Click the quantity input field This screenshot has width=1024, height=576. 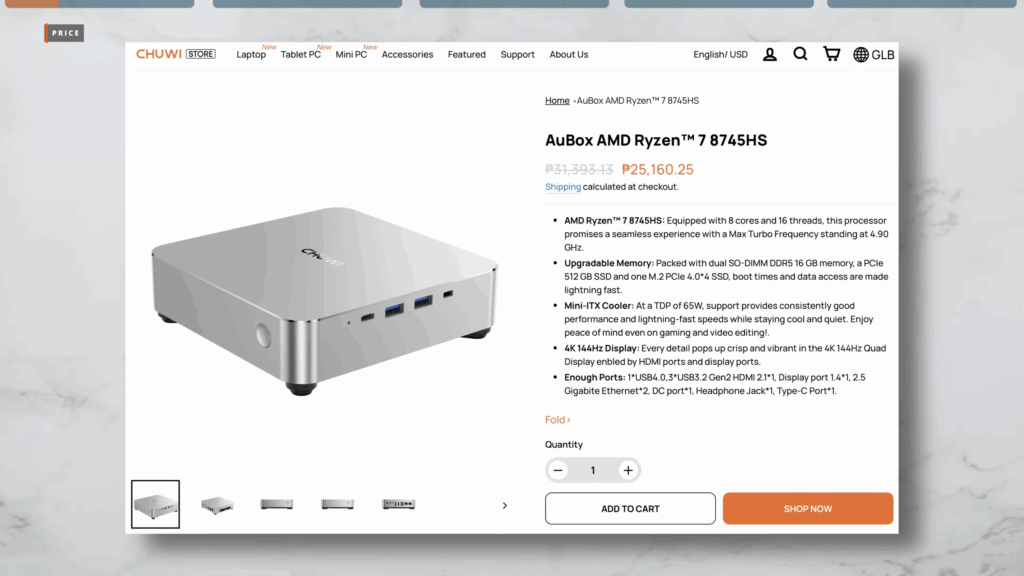[593, 470]
